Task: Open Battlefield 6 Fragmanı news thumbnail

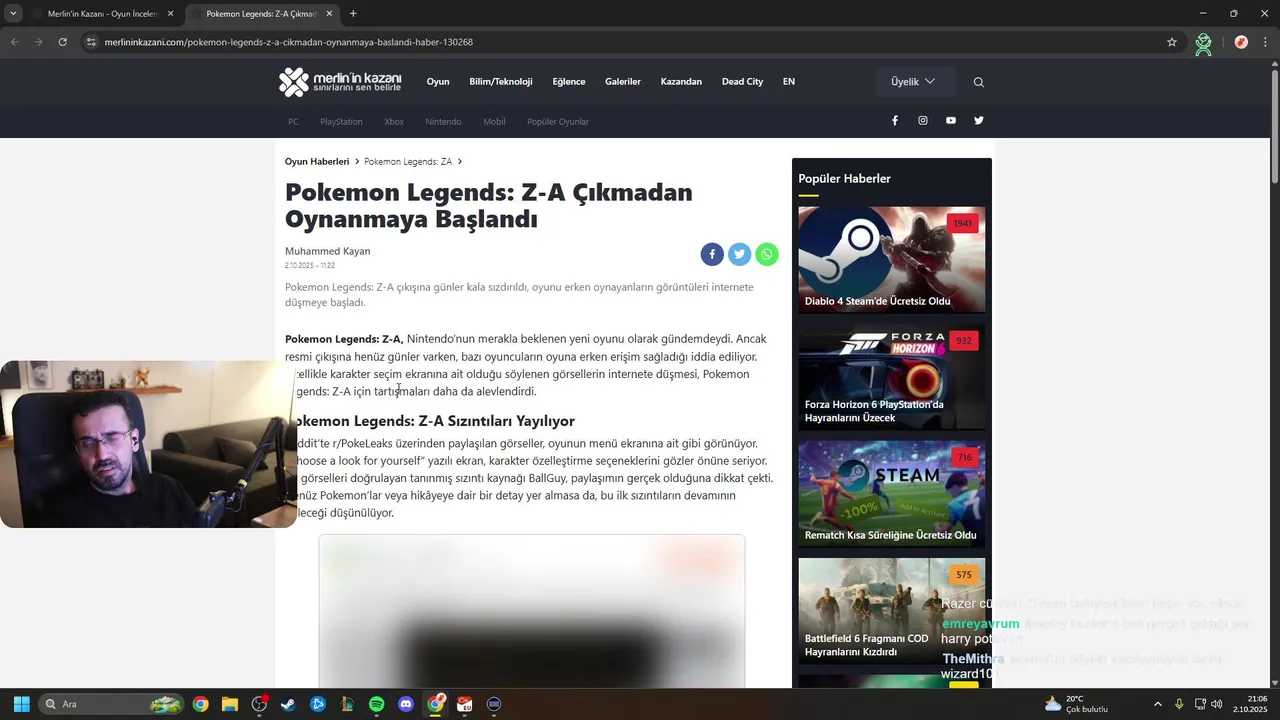Action: coord(892,611)
